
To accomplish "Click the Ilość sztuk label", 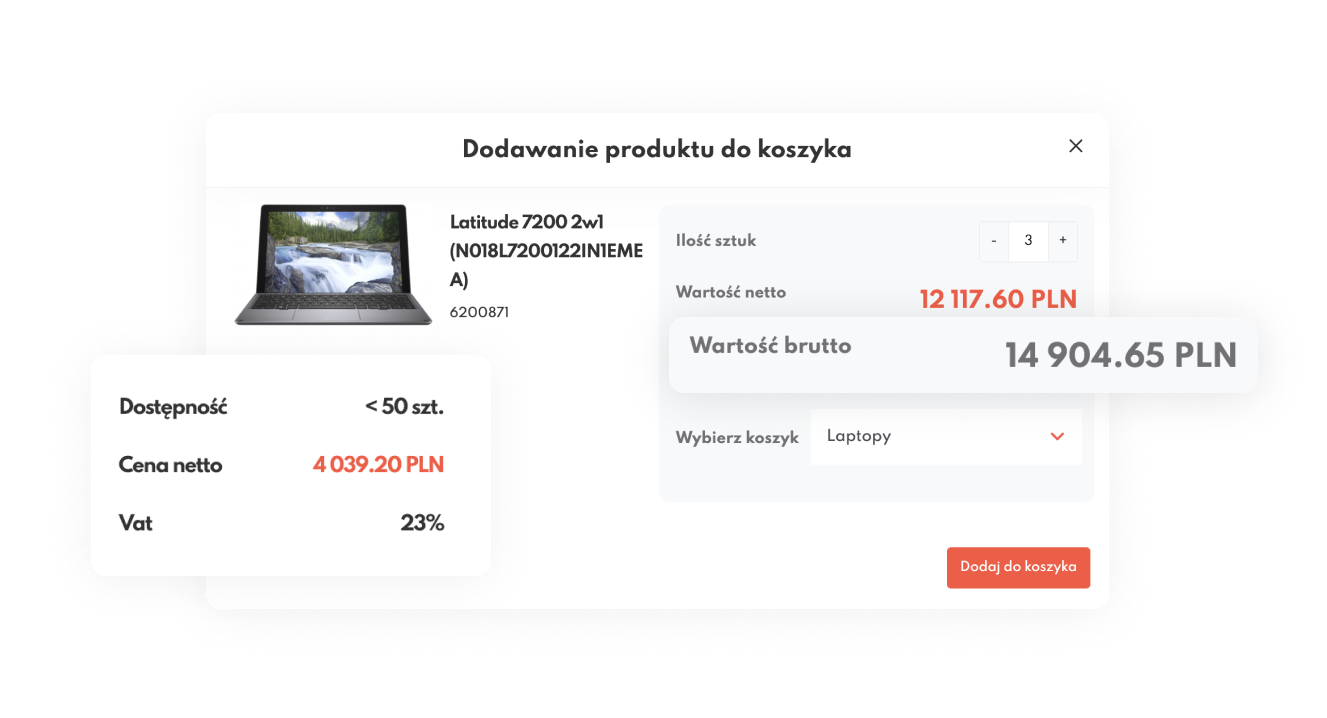I will tap(716, 241).
